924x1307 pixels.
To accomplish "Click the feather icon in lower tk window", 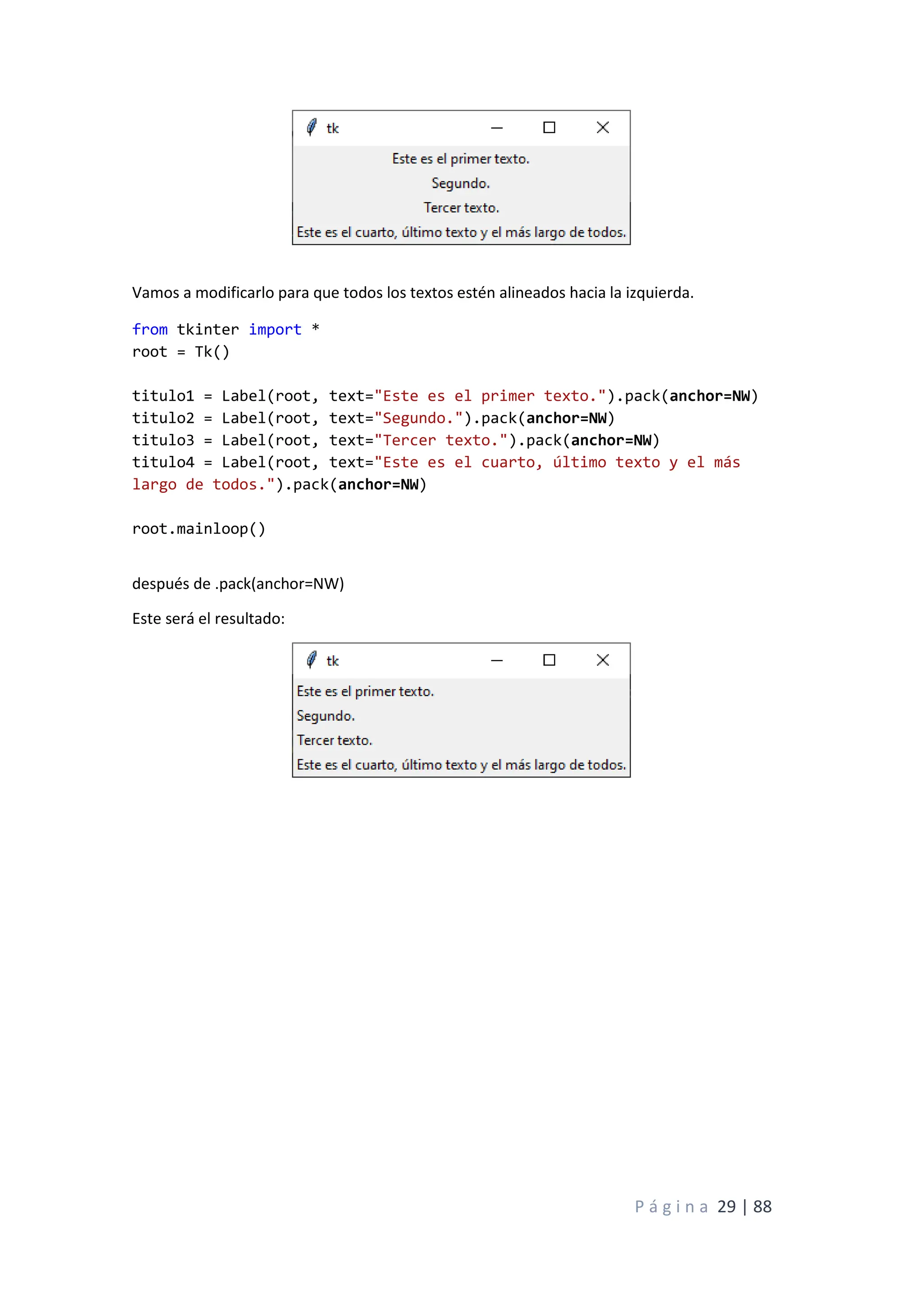I will tap(311, 660).
